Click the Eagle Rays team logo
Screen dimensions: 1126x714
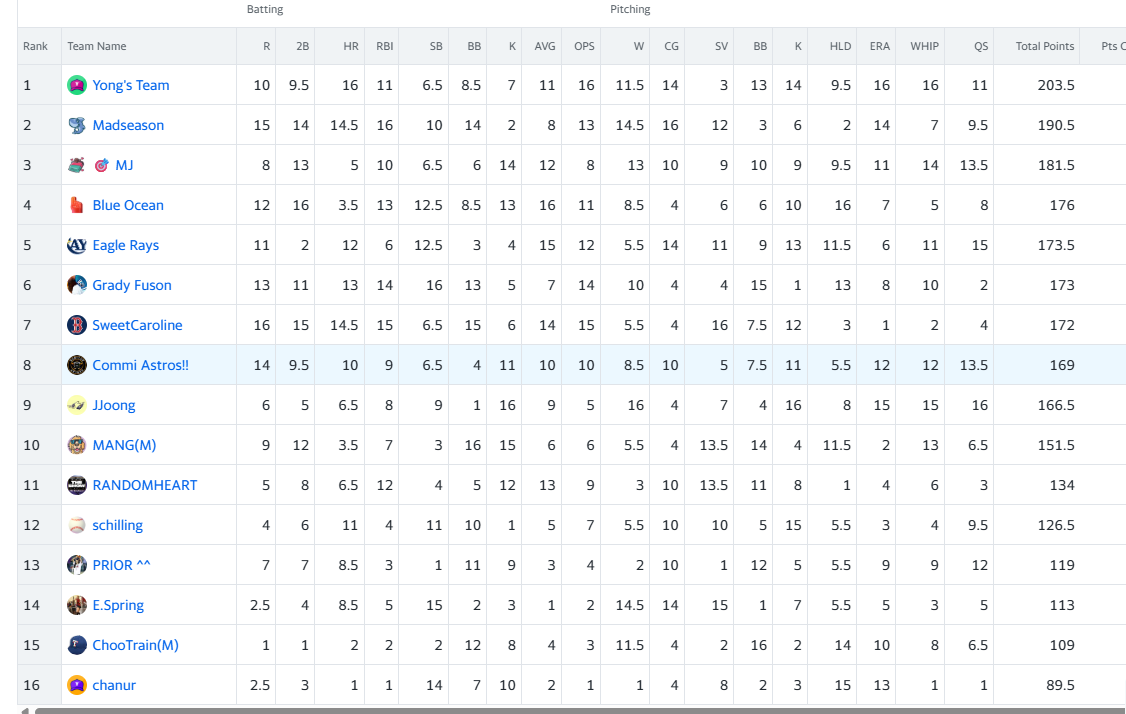77,246
